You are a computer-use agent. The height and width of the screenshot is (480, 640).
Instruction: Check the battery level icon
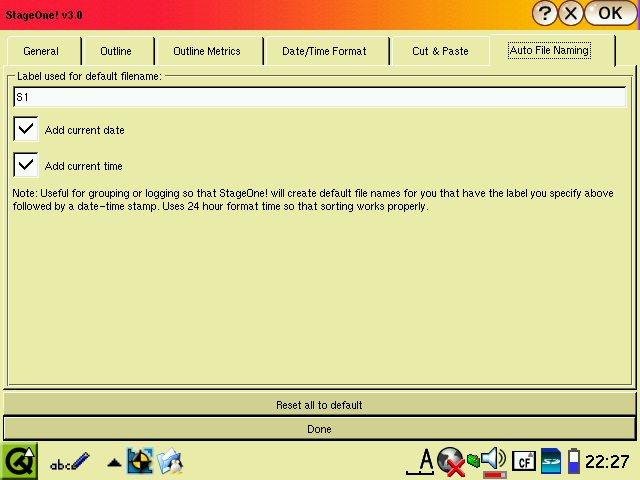tap(573, 461)
